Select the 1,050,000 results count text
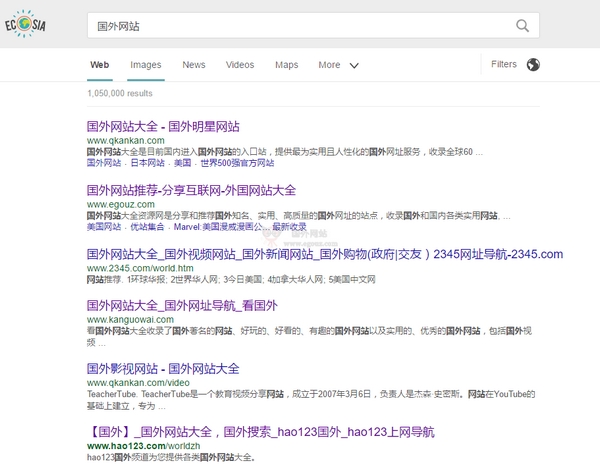This screenshot has height=473, width=600. 120,93
